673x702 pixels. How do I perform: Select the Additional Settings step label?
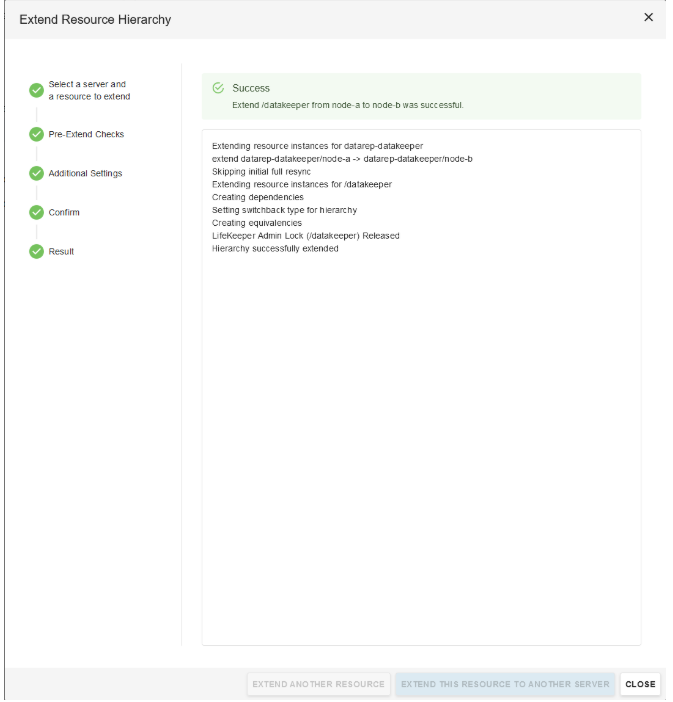point(85,173)
